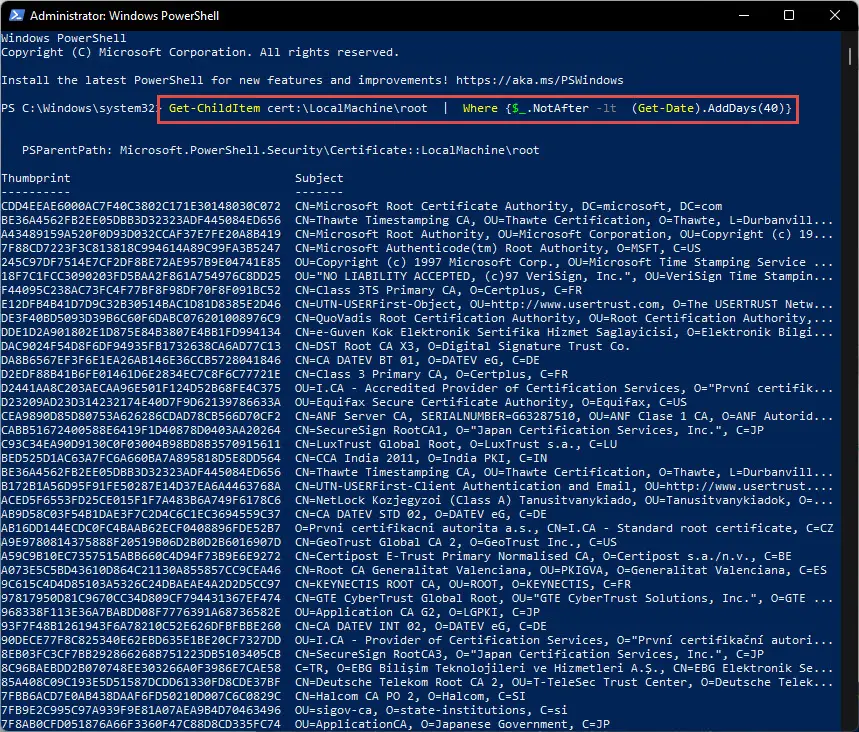Click OU=Application CA G2 subject
This screenshot has width=859, height=732.
tap(417, 612)
